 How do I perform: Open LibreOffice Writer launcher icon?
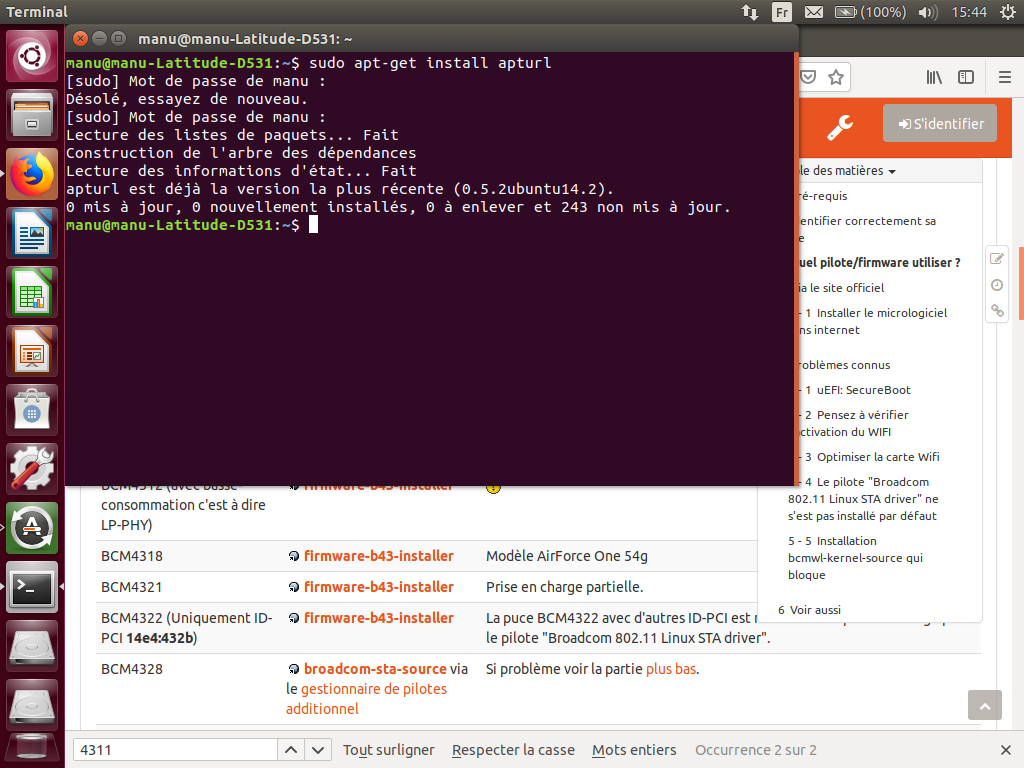coord(32,233)
